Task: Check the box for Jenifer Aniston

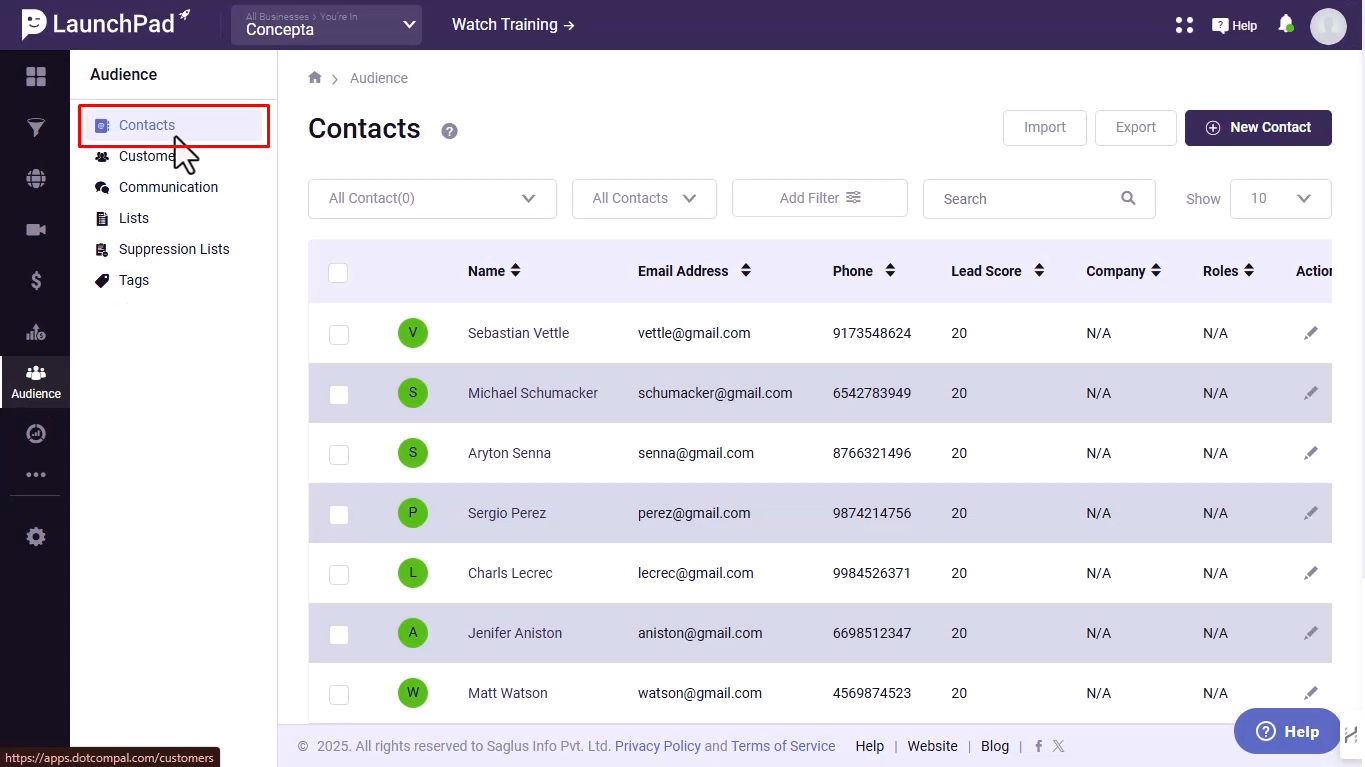Action: coord(339,634)
